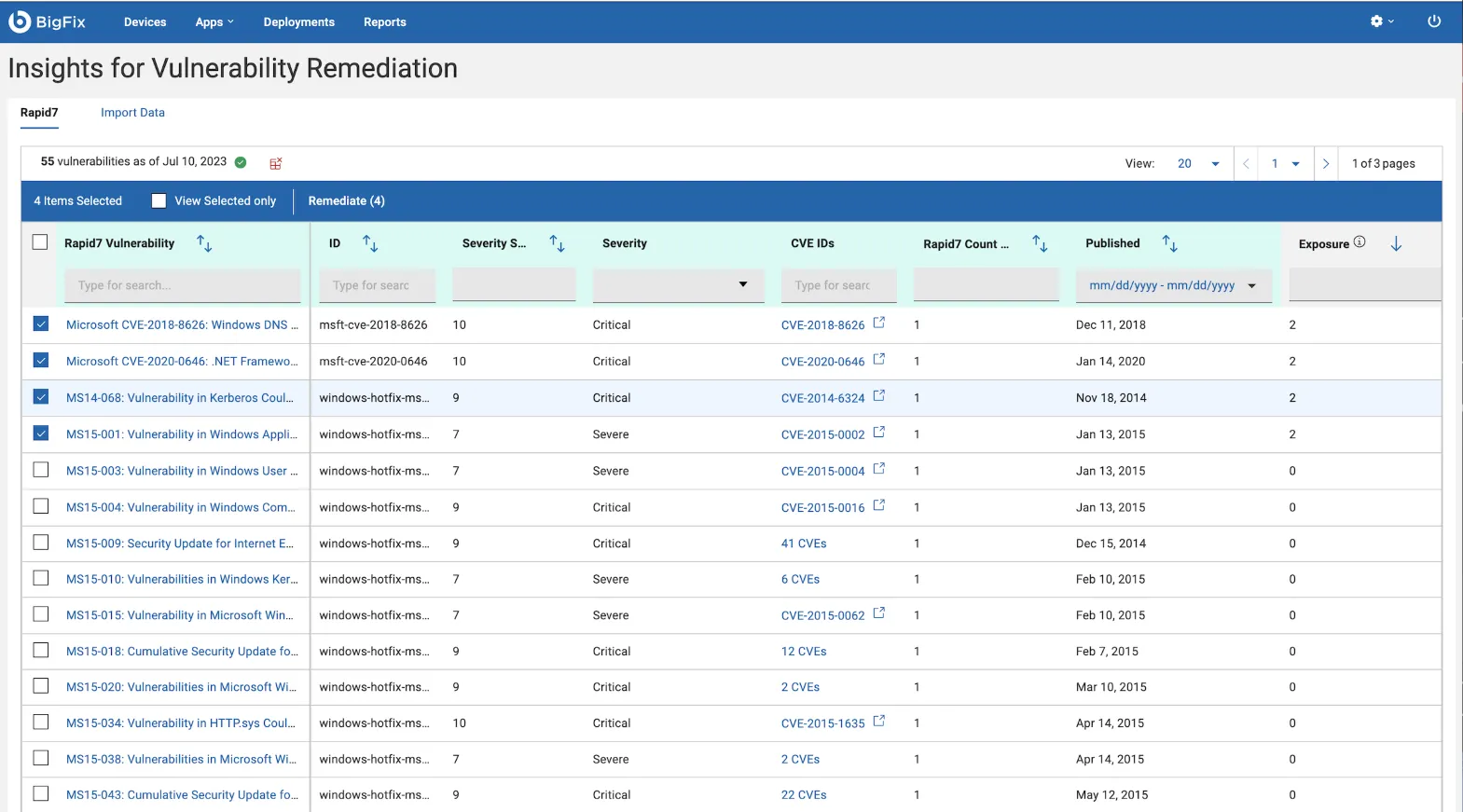The width and height of the screenshot is (1463, 812).
Task: Sort the Published column using arrows icon
Action: pyautogui.click(x=1169, y=243)
